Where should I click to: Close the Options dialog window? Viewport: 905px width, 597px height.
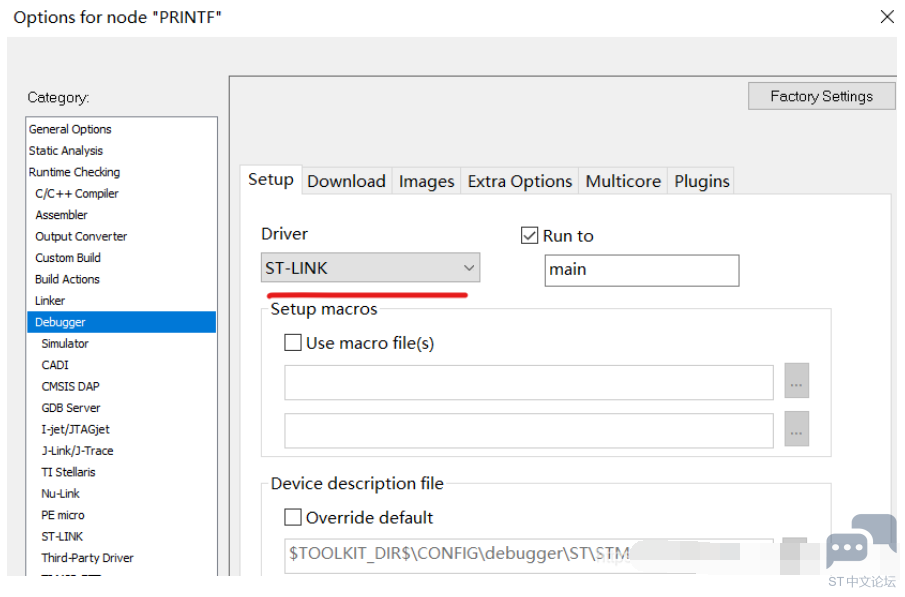886,17
